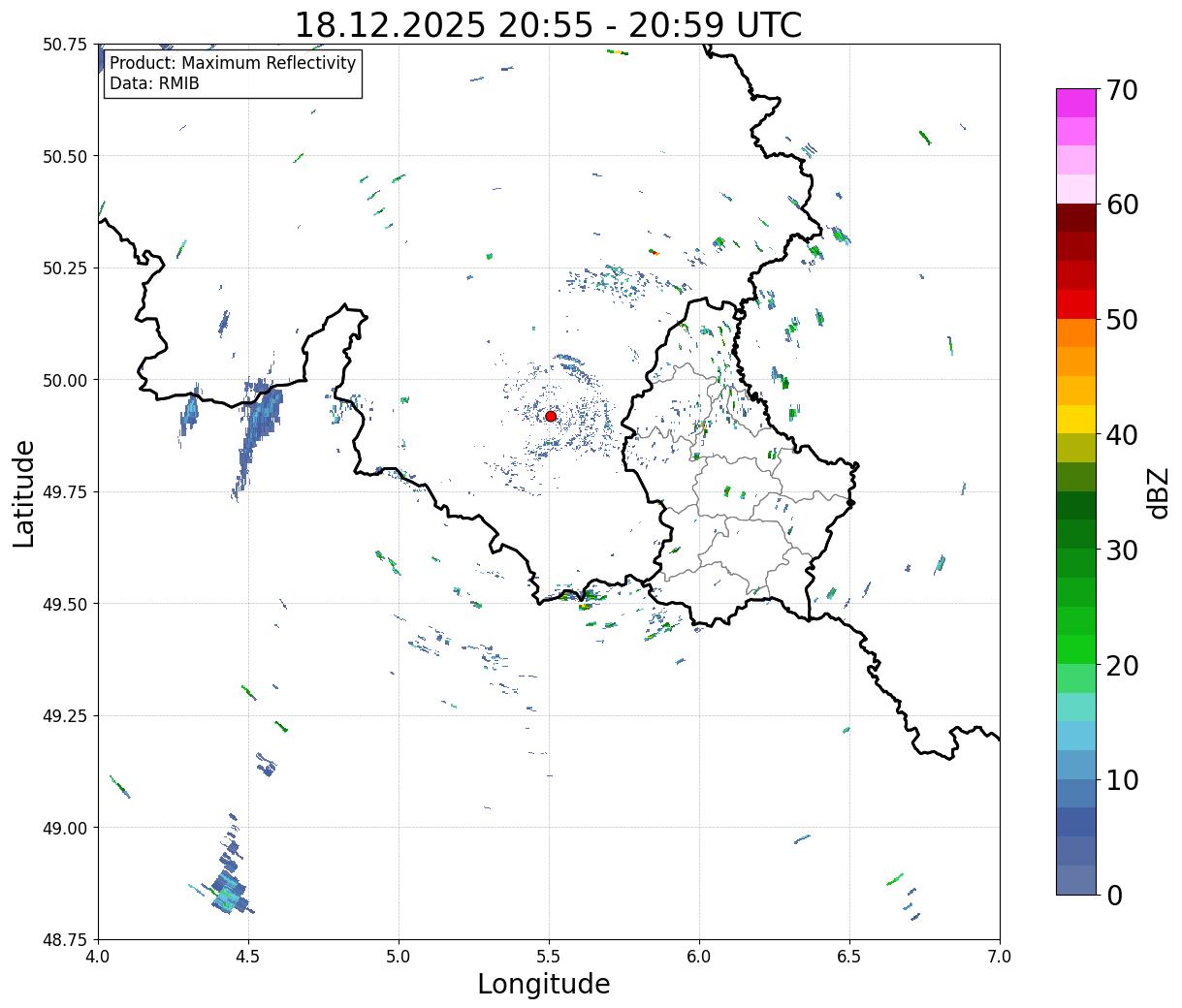The image size is (1182, 1008).
Task: Click the red radar station marker
Action: pyautogui.click(x=551, y=416)
